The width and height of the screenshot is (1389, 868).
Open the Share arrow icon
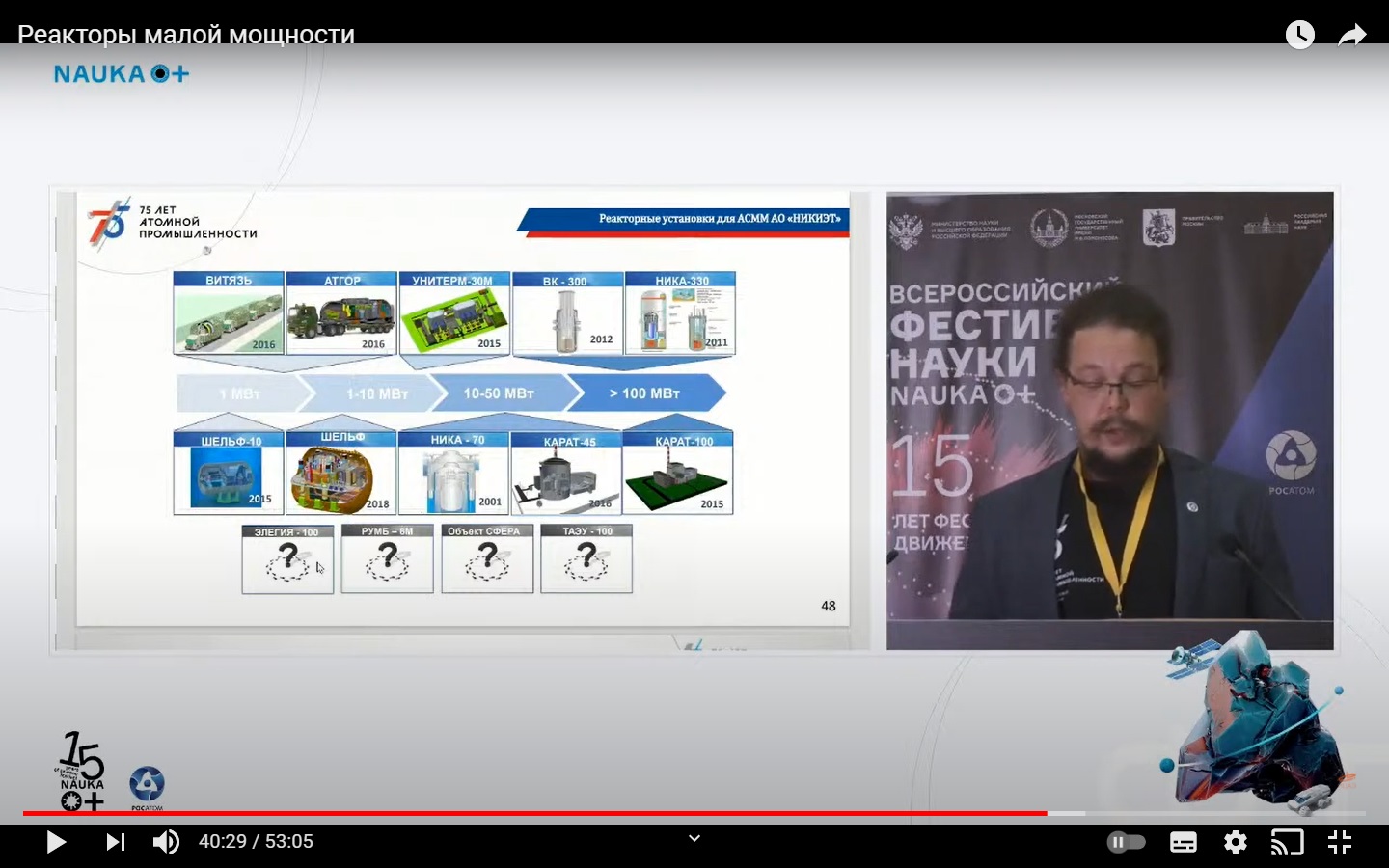[1352, 36]
